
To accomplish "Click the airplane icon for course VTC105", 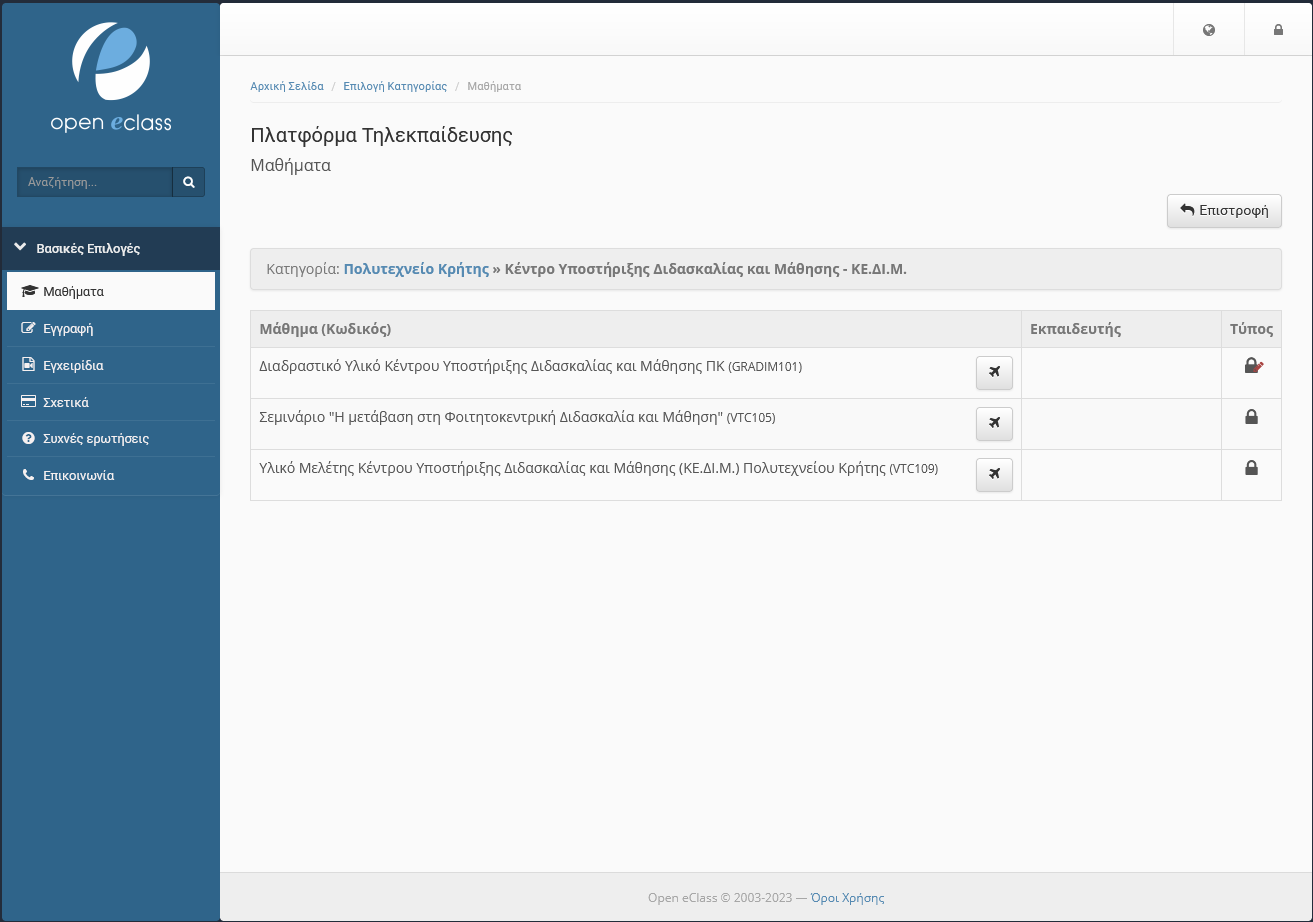I will point(994,424).
